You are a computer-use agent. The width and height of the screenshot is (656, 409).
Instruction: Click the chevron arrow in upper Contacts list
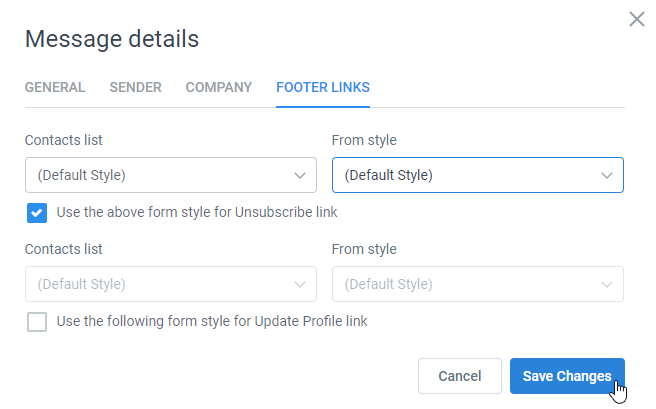300,176
